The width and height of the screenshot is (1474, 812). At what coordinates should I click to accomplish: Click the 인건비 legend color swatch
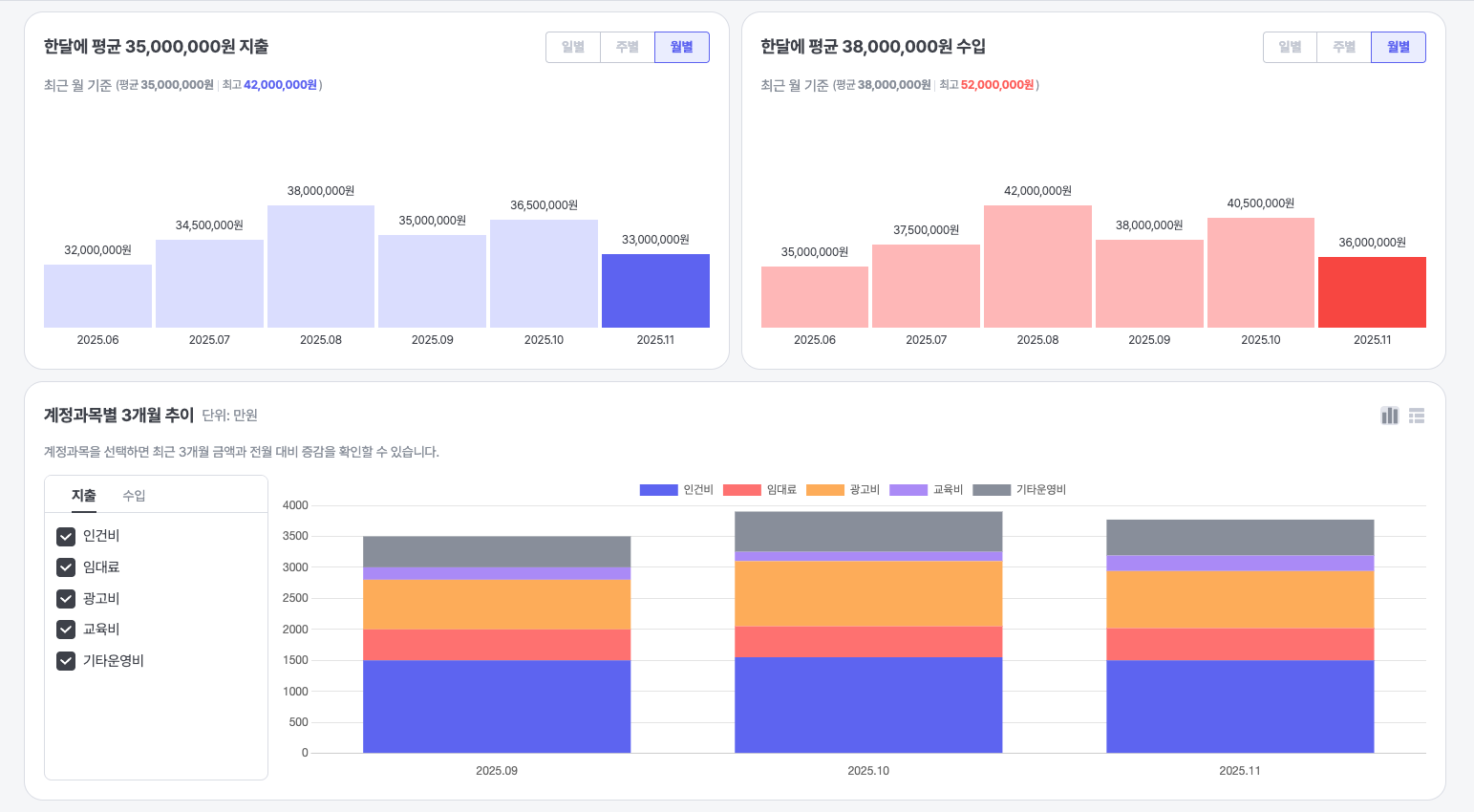658,490
